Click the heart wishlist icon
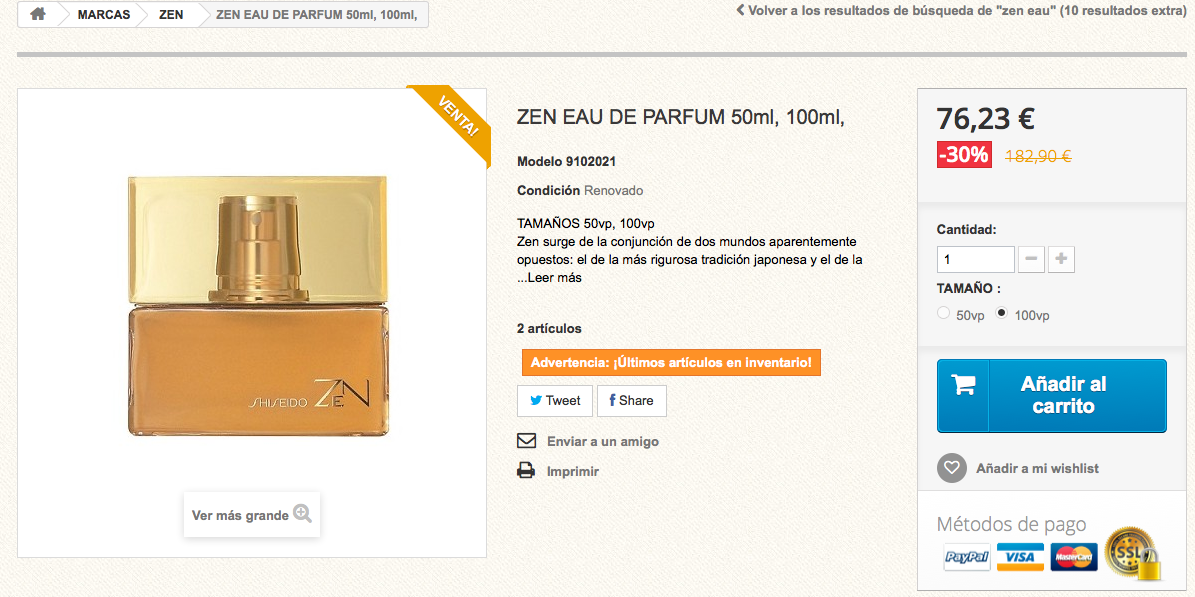This screenshot has width=1195, height=597. pyautogui.click(x=951, y=468)
